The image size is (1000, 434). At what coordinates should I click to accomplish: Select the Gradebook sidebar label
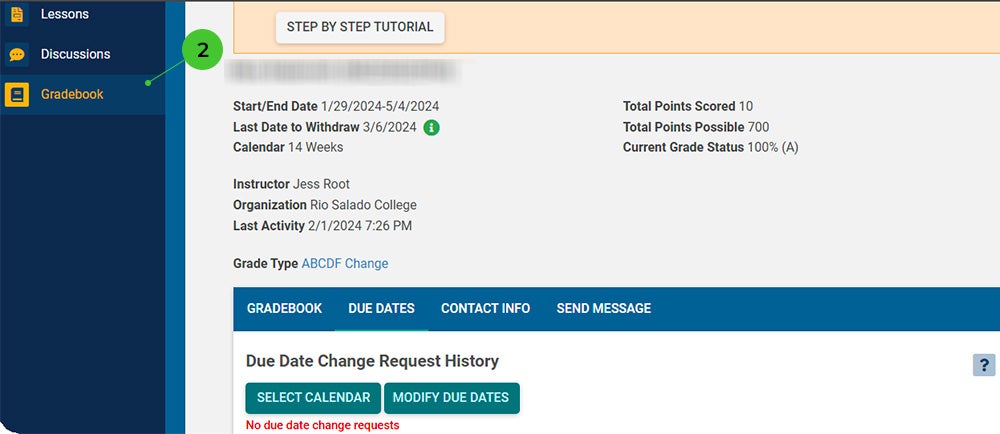[72, 94]
